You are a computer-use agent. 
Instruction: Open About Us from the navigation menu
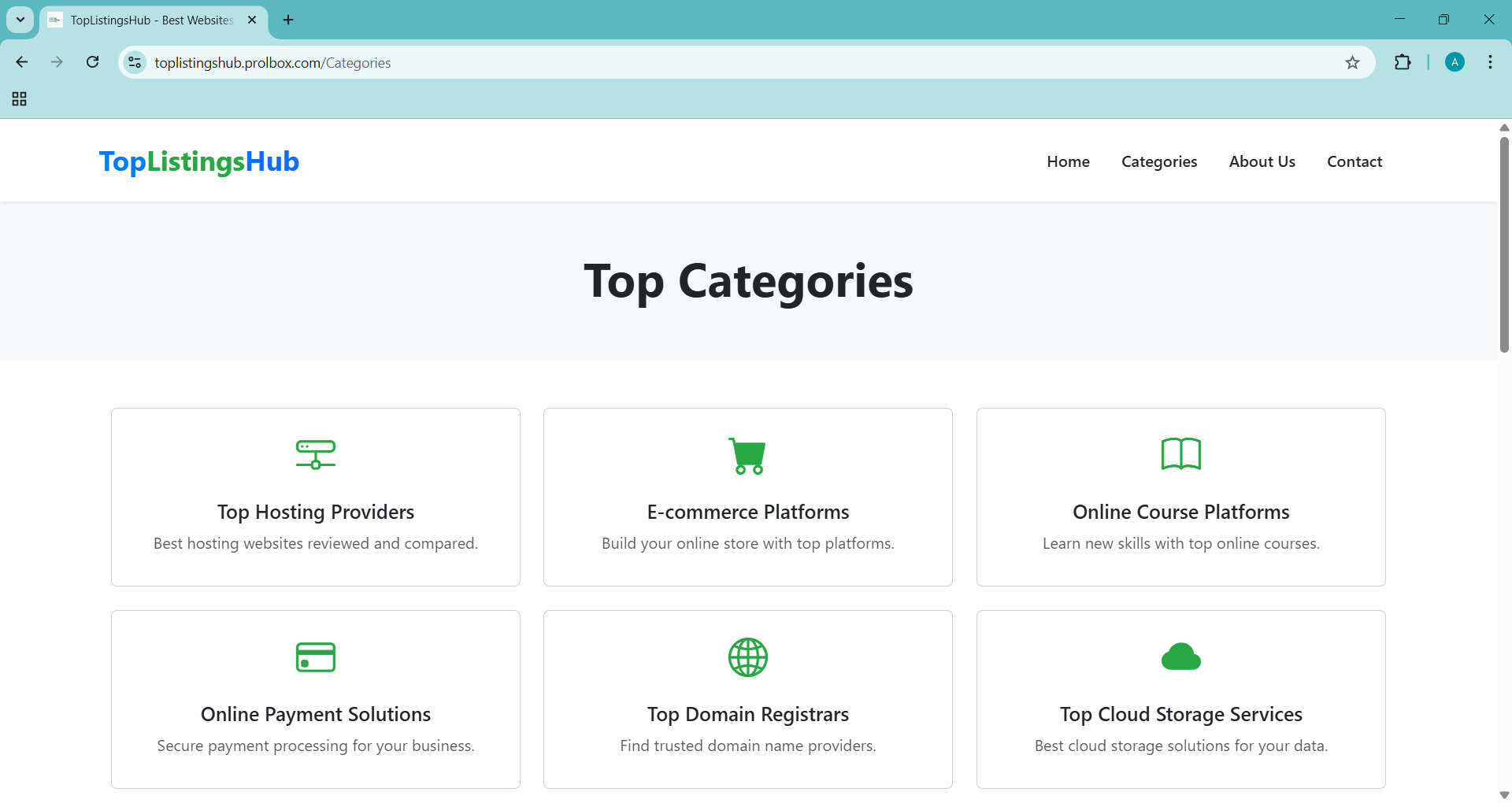click(x=1262, y=161)
